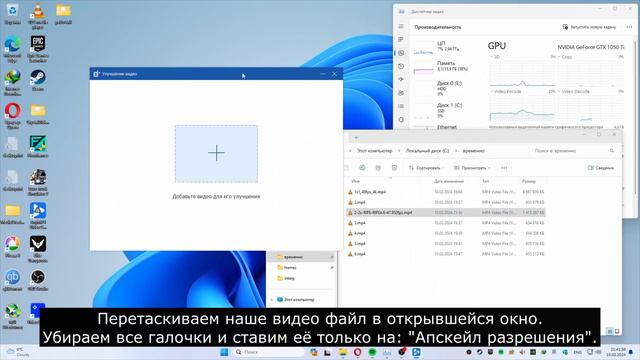Select 'Homes' folder in Explorer sidebar
Viewport: 640px width, 360px height.
tap(301, 268)
